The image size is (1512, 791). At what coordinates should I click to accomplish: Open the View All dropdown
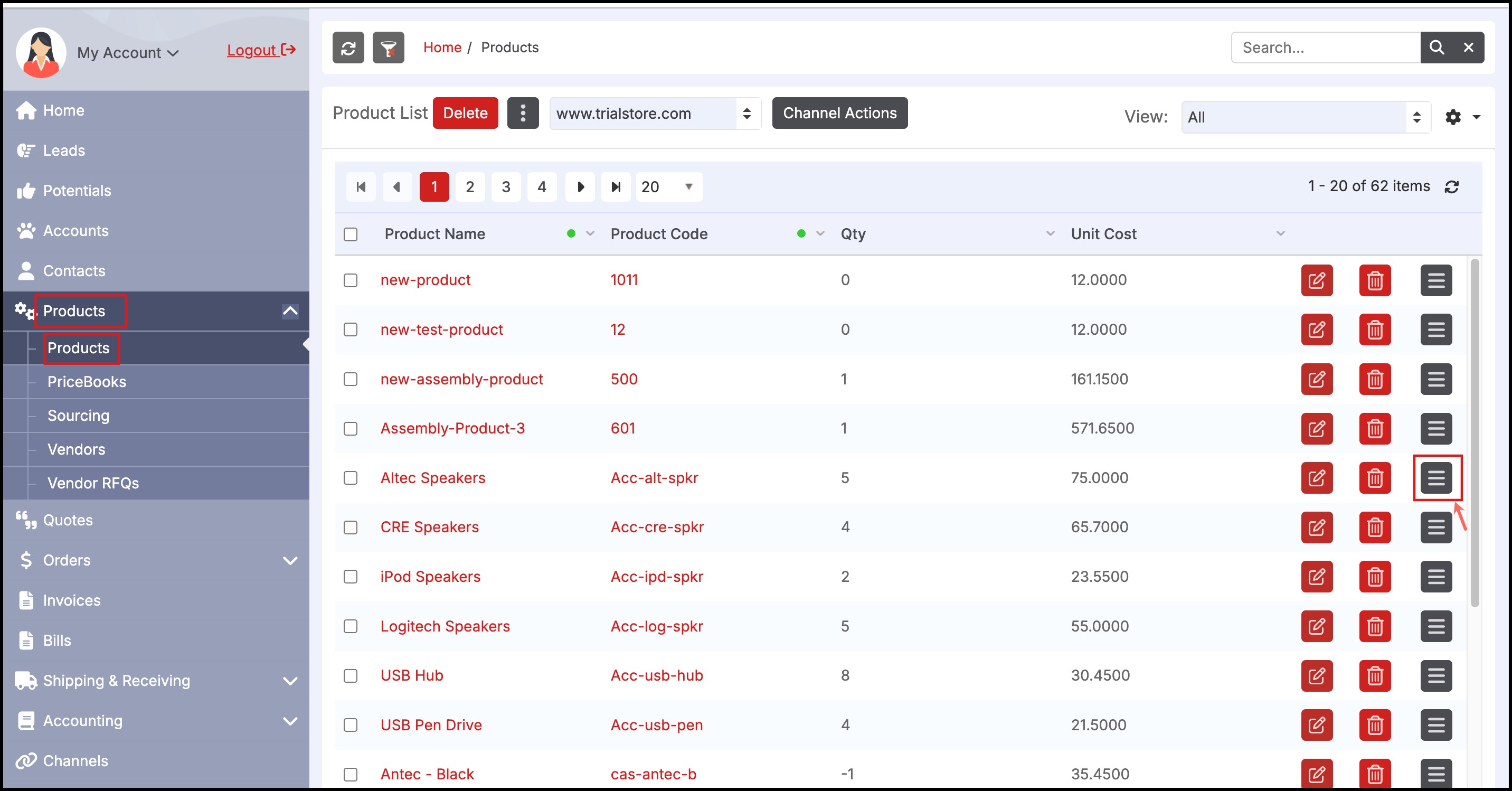pyautogui.click(x=1306, y=117)
